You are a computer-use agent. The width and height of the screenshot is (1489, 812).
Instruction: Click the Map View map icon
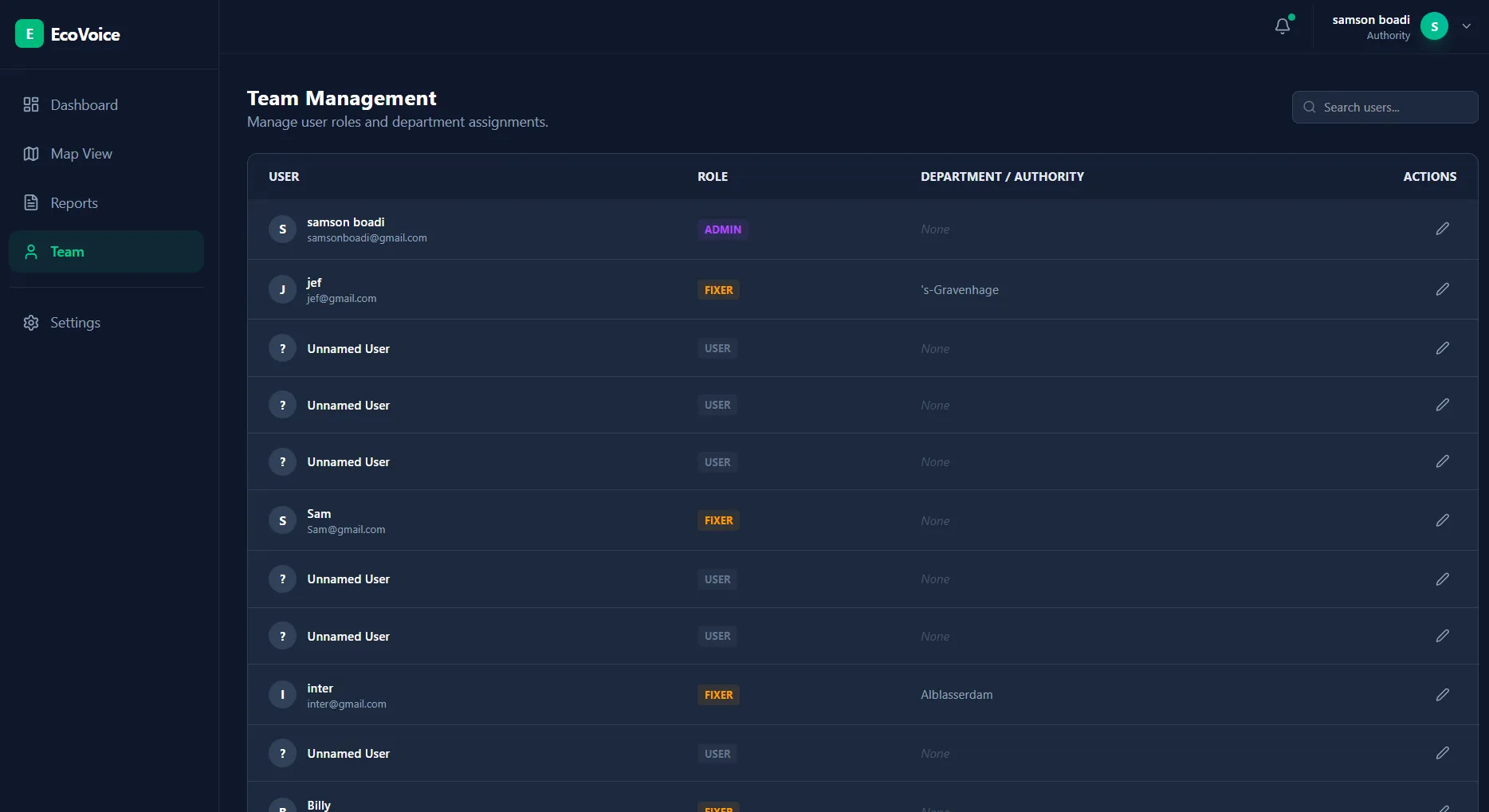(31, 154)
